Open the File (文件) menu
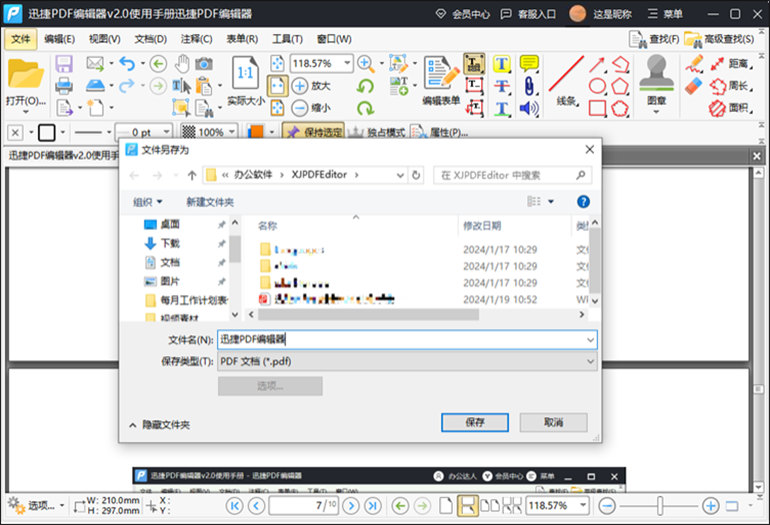The height and width of the screenshot is (525, 770). tap(21, 39)
